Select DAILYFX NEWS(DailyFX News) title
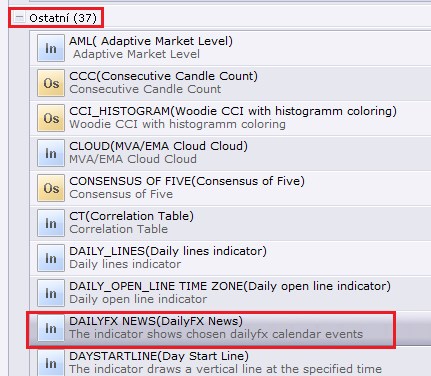431x376 pixels. coord(156,321)
